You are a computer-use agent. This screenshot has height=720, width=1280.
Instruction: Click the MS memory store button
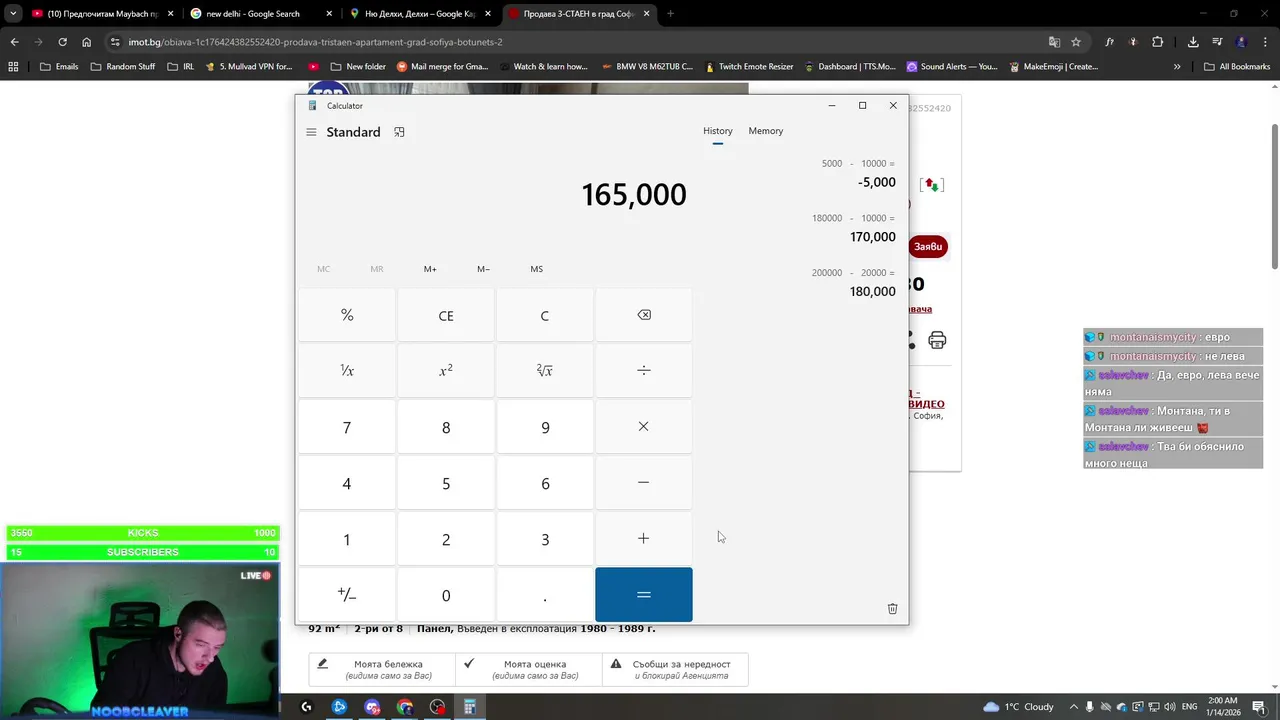point(537,269)
